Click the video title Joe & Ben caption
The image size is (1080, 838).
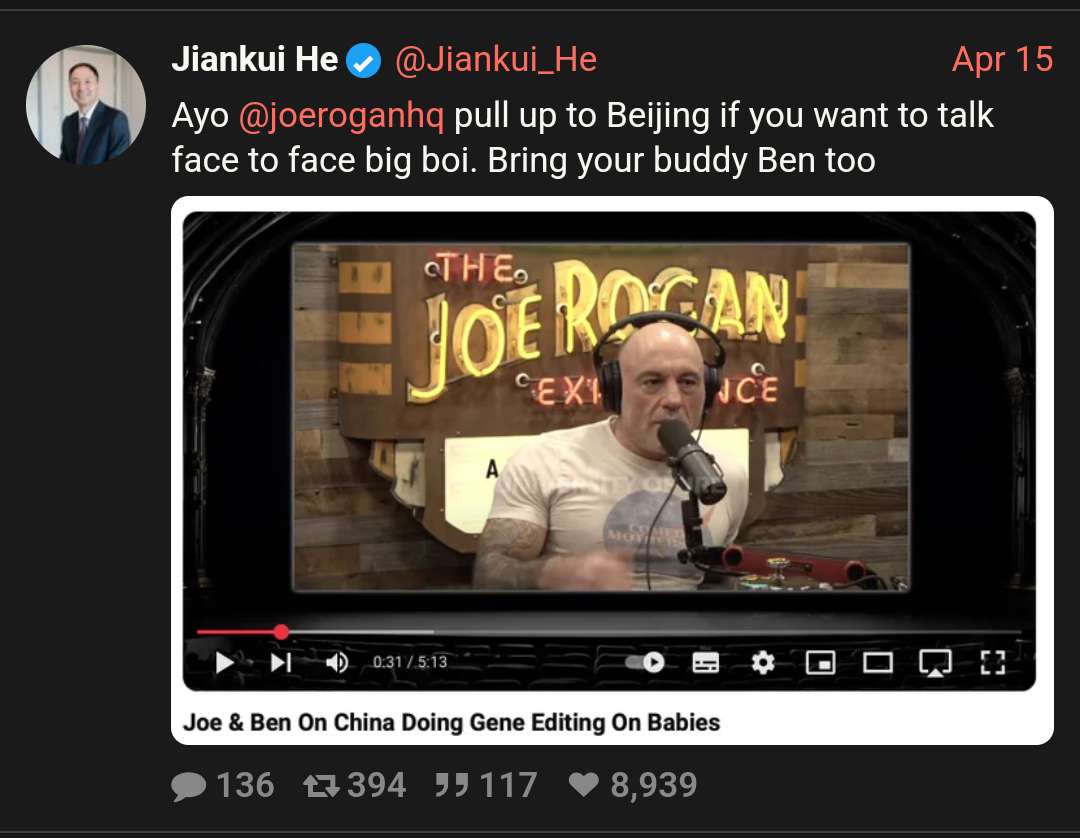click(452, 722)
